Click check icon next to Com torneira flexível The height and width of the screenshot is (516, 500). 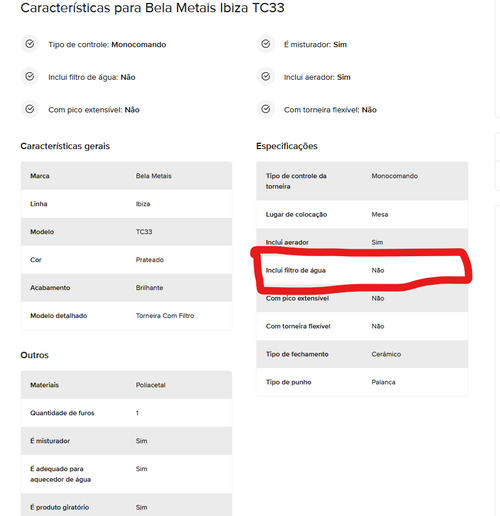265,109
